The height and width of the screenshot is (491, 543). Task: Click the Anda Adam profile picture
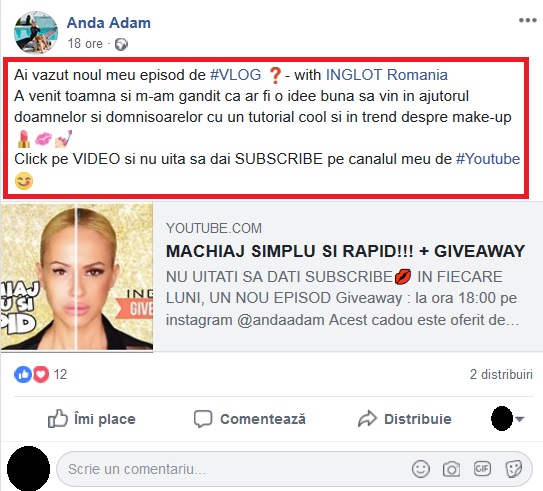point(36,33)
